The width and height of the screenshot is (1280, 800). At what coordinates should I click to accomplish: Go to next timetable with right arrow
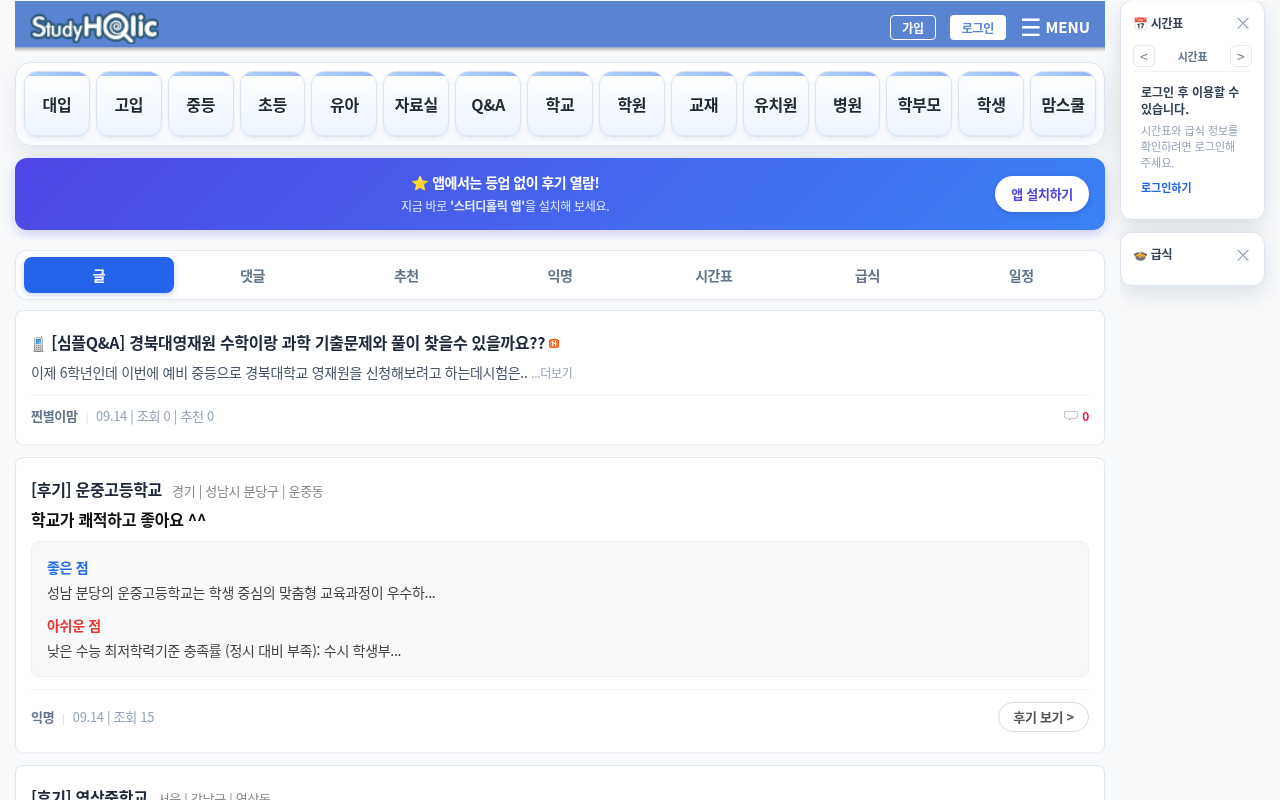1241,56
